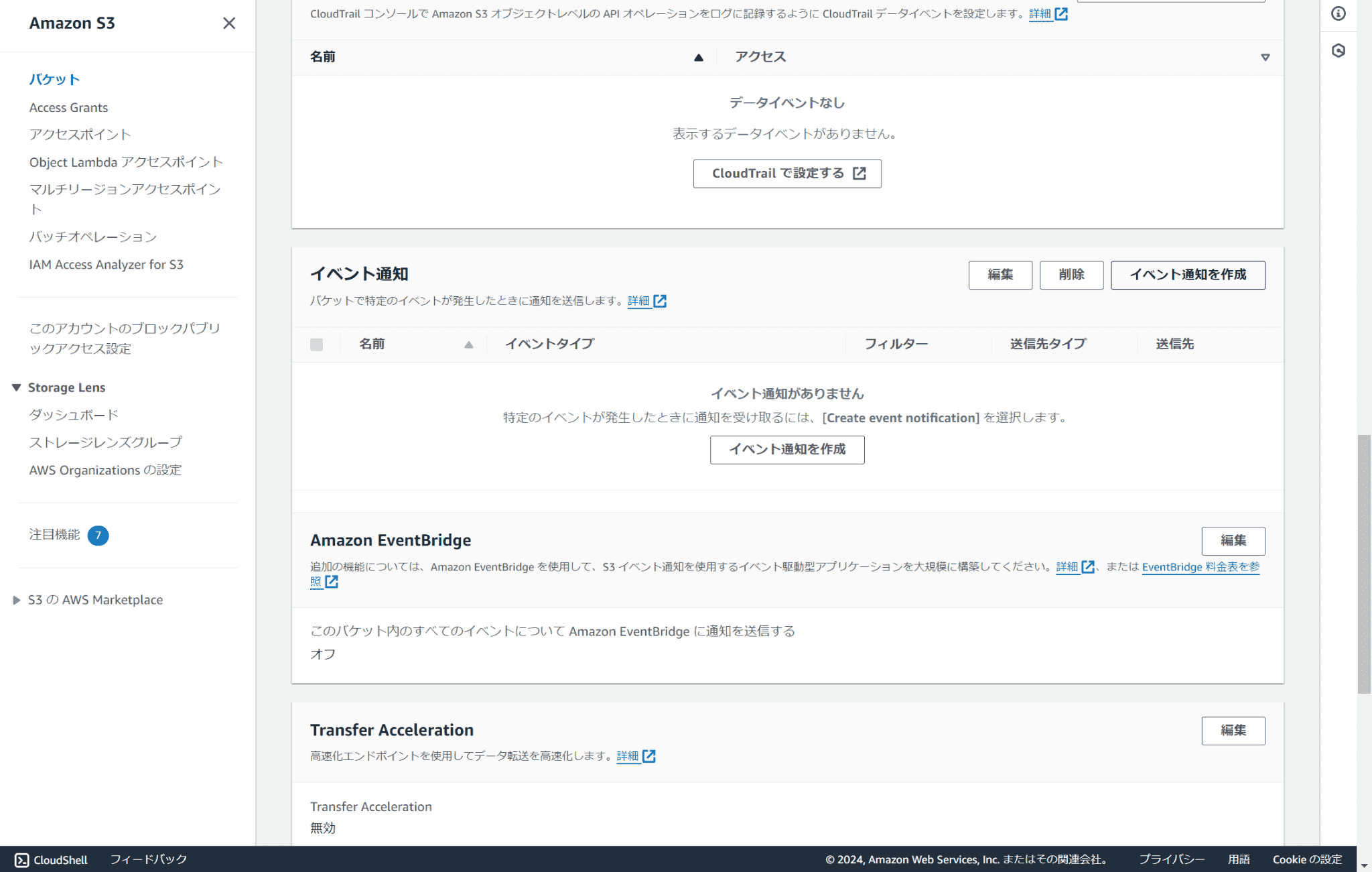1372x872 pixels.
Task: Click the sort triangle on the 名前 column
Action: pyautogui.click(x=699, y=58)
